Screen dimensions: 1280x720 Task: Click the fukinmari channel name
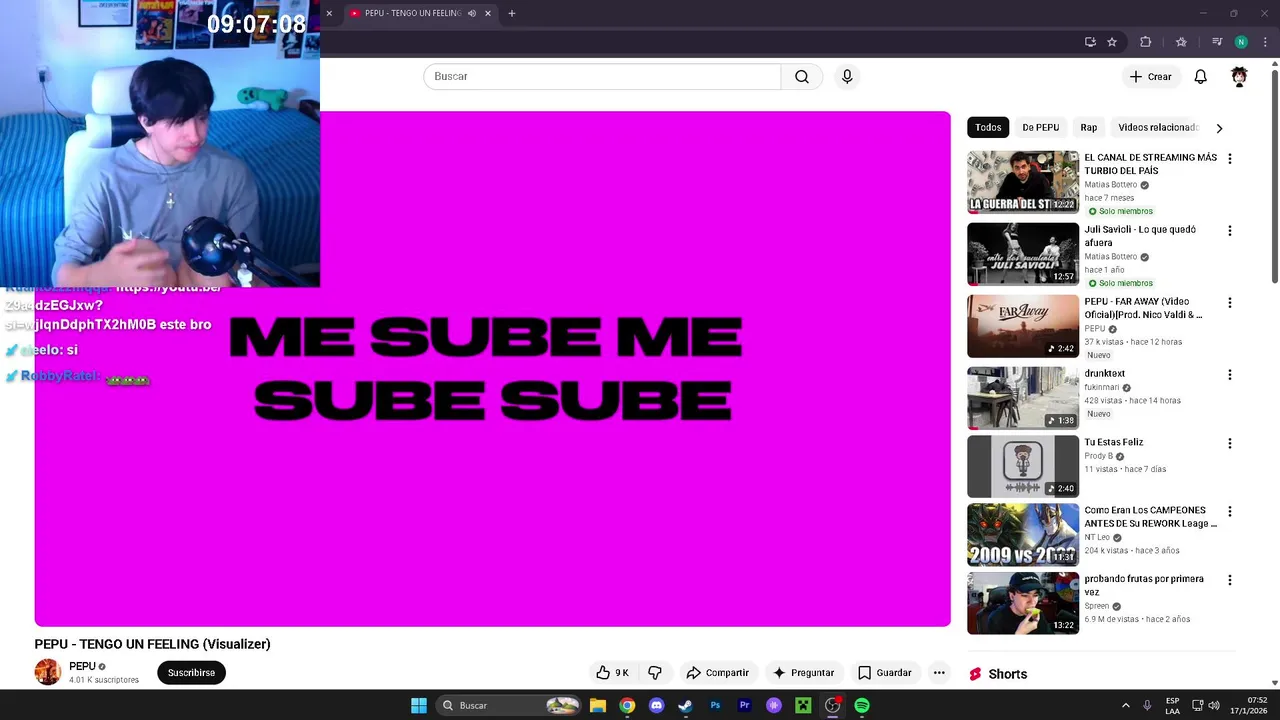coord(1102,388)
